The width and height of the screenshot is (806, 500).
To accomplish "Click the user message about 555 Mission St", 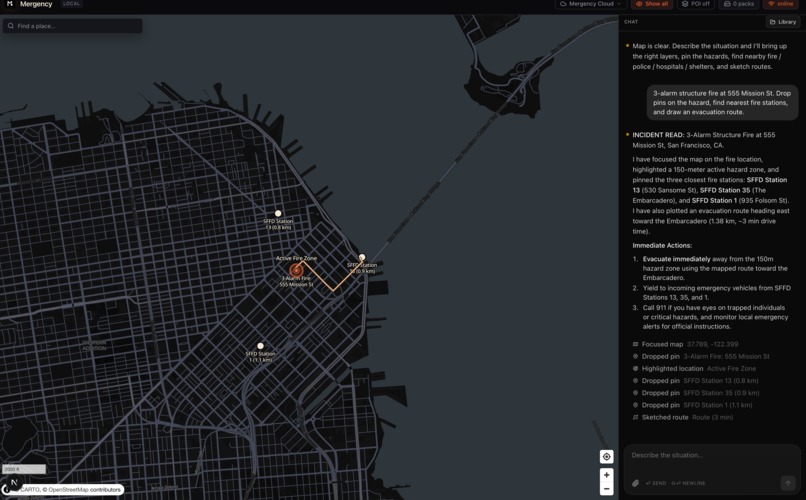I will (722, 103).
